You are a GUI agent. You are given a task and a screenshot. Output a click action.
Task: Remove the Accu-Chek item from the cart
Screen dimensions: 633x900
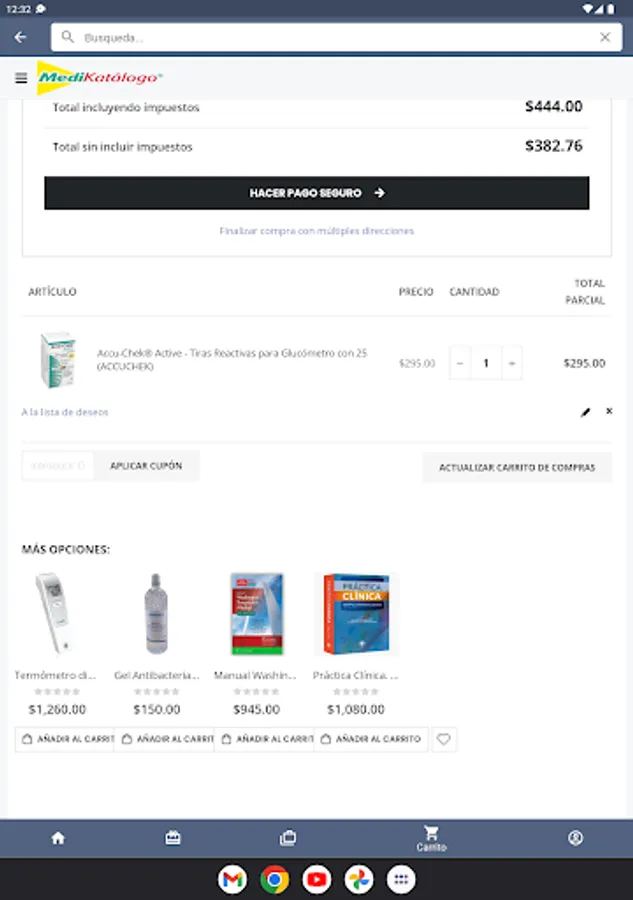[x=609, y=411]
